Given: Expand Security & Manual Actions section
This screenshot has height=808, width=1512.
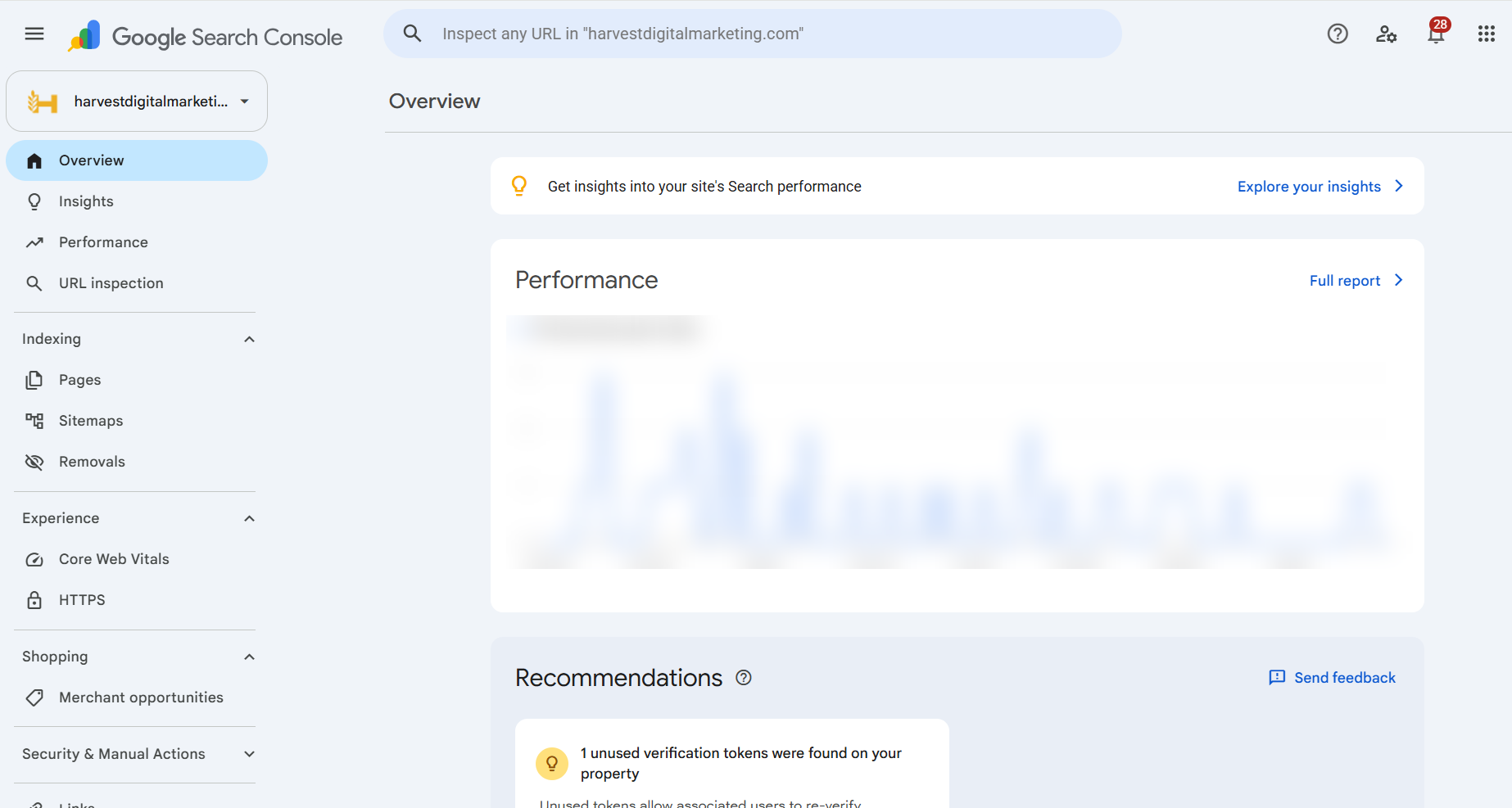Looking at the screenshot, I should 250,754.
